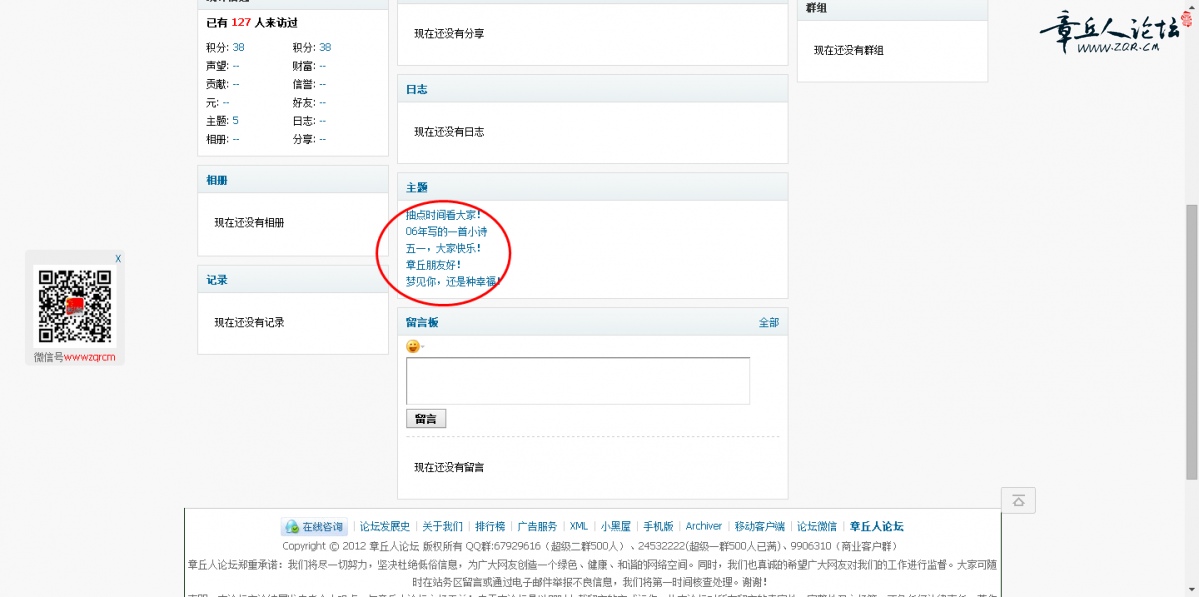1199x597 pixels.
Task: Open the XML footer link
Action: 579,527
